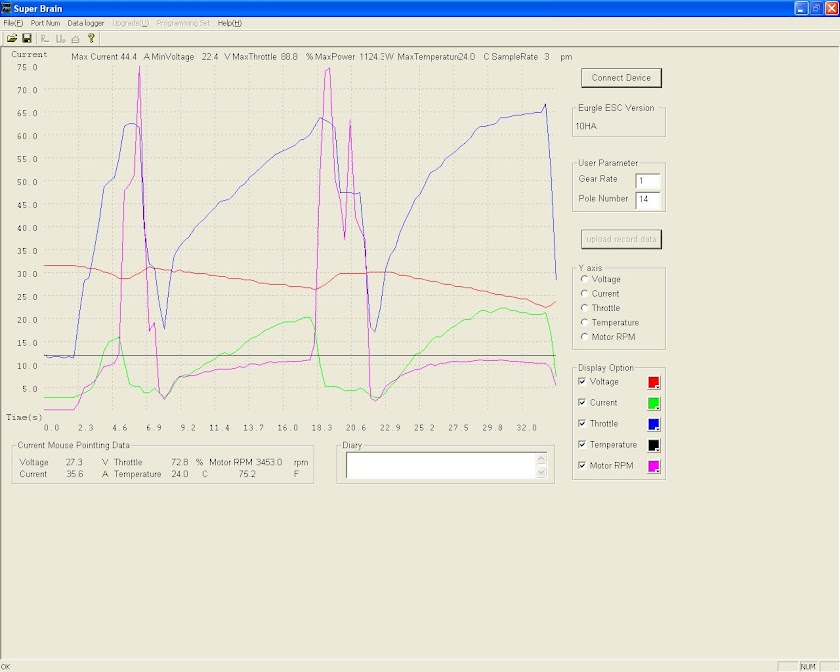
Task: Click the greyed-out print toolbar icon
Action: (76, 39)
